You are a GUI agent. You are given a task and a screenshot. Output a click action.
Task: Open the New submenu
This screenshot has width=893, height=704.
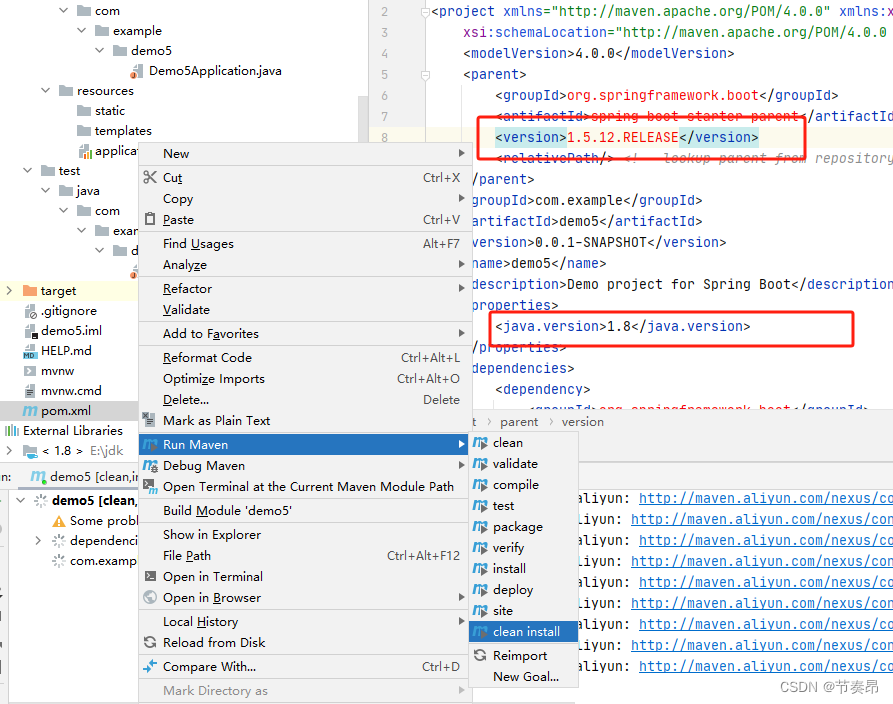click(x=303, y=153)
